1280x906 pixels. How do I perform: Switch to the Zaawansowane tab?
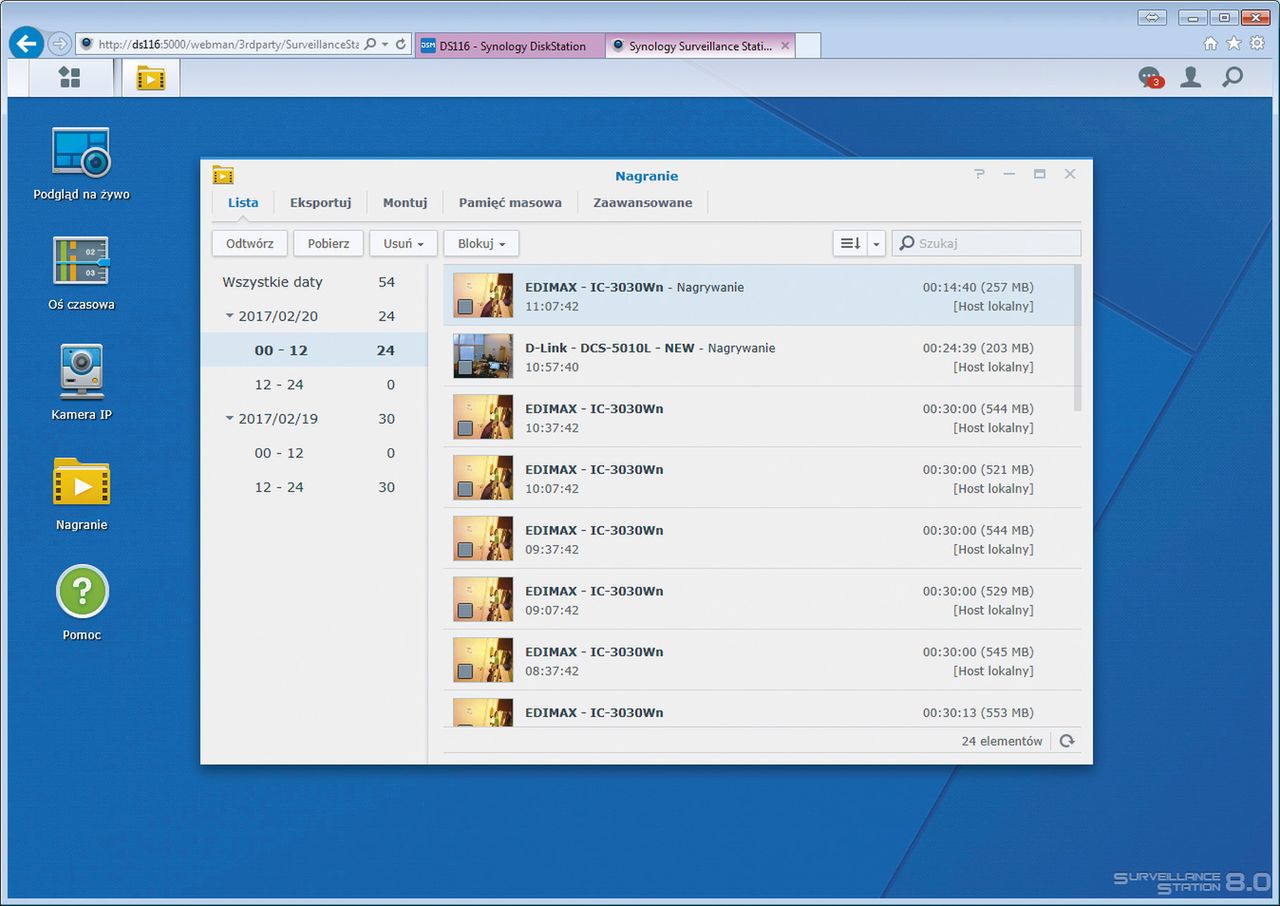[x=643, y=202]
